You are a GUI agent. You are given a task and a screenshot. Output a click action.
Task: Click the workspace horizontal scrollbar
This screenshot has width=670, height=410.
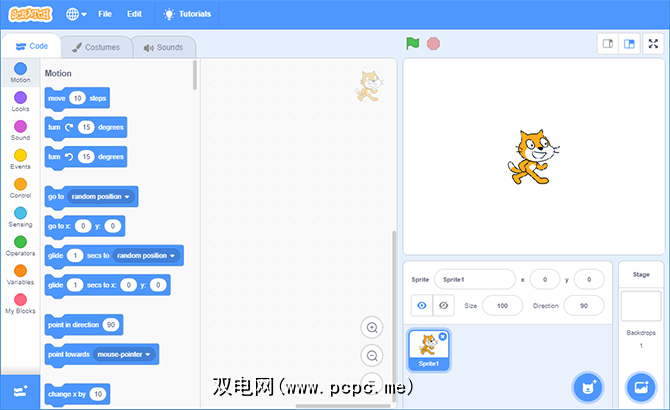point(343,406)
